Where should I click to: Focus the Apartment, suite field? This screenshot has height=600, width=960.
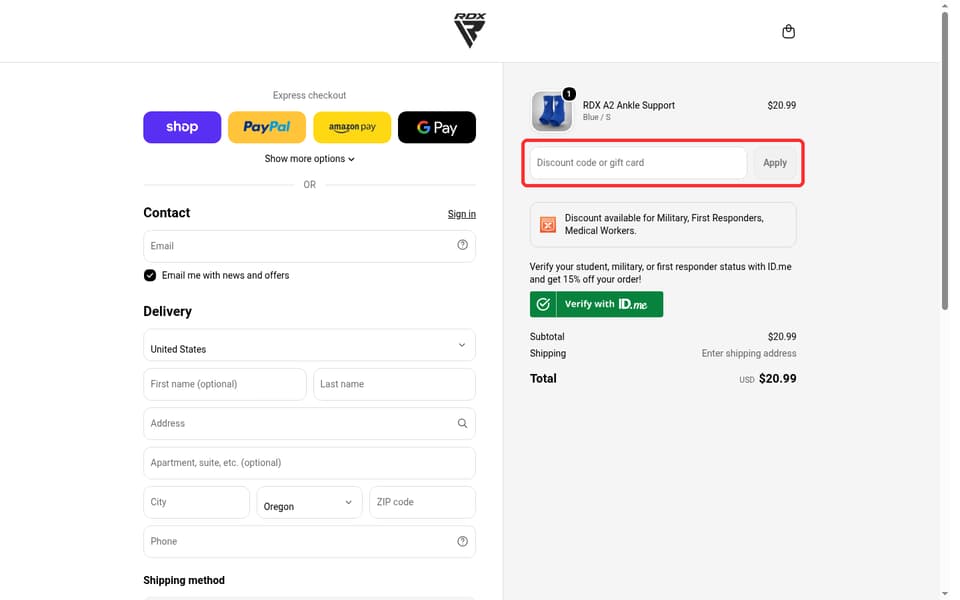click(x=309, y=463)
